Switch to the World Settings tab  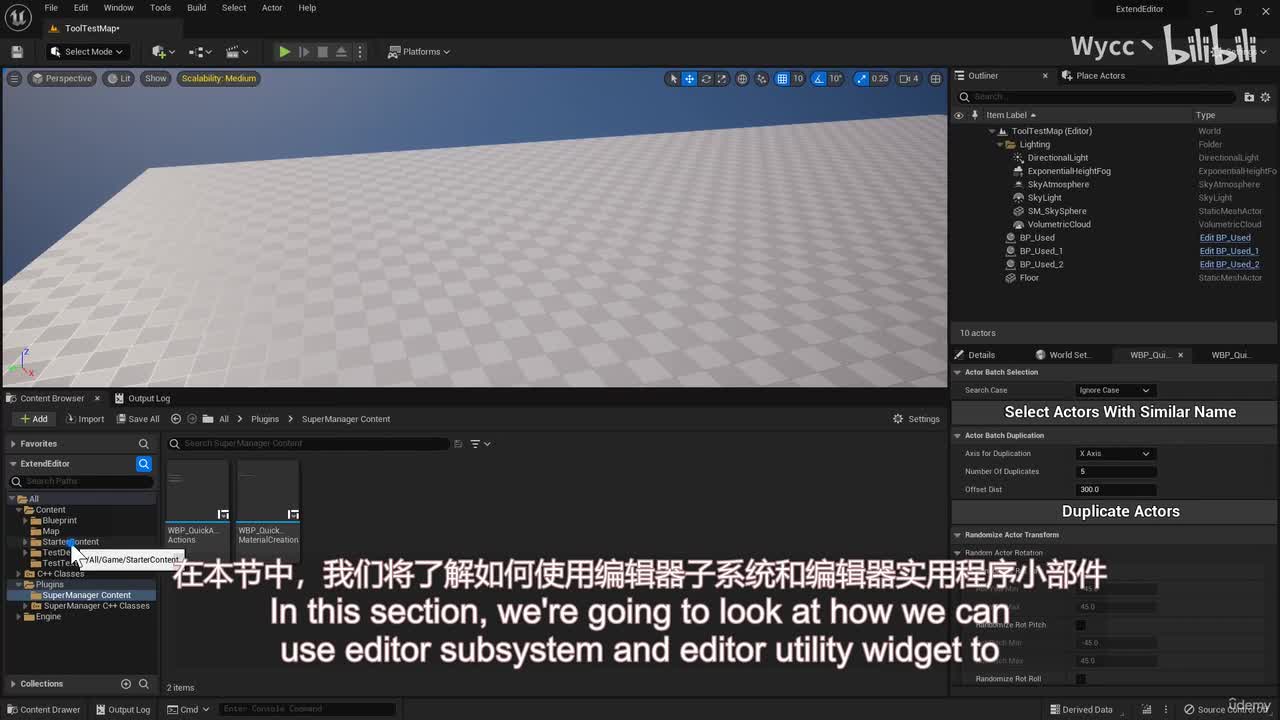[x=1063, y=355]
